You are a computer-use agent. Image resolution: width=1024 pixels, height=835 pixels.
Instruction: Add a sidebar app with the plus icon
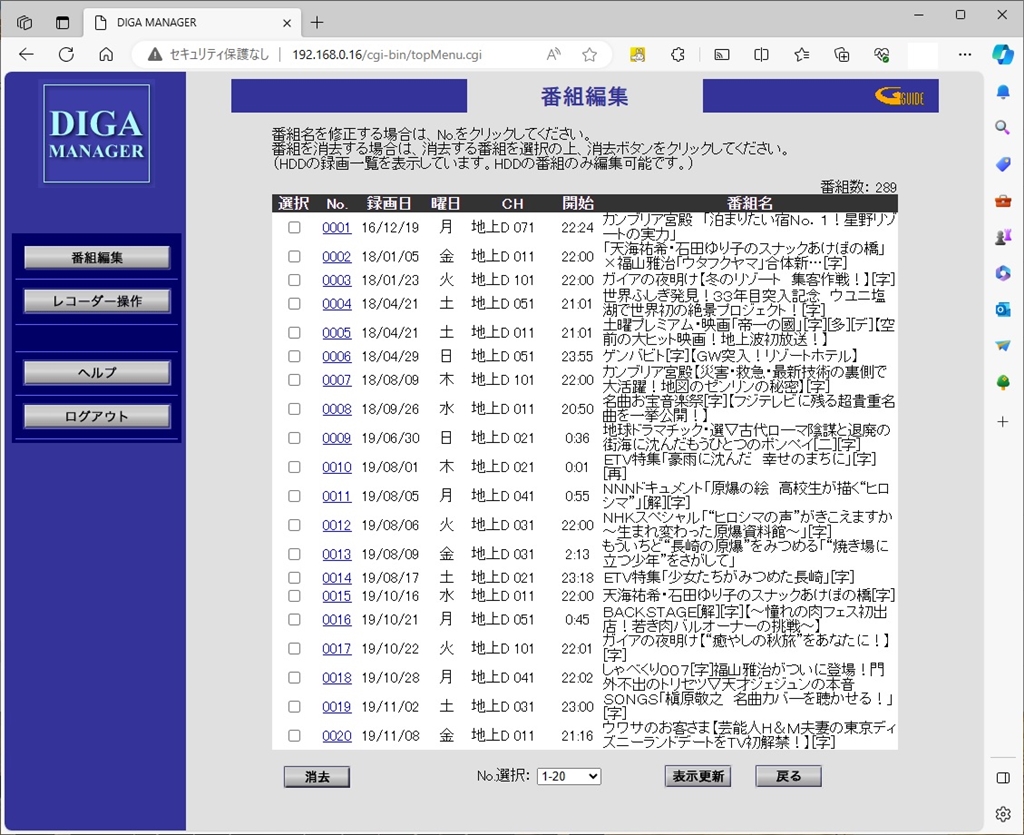(x=1003, y=422)
